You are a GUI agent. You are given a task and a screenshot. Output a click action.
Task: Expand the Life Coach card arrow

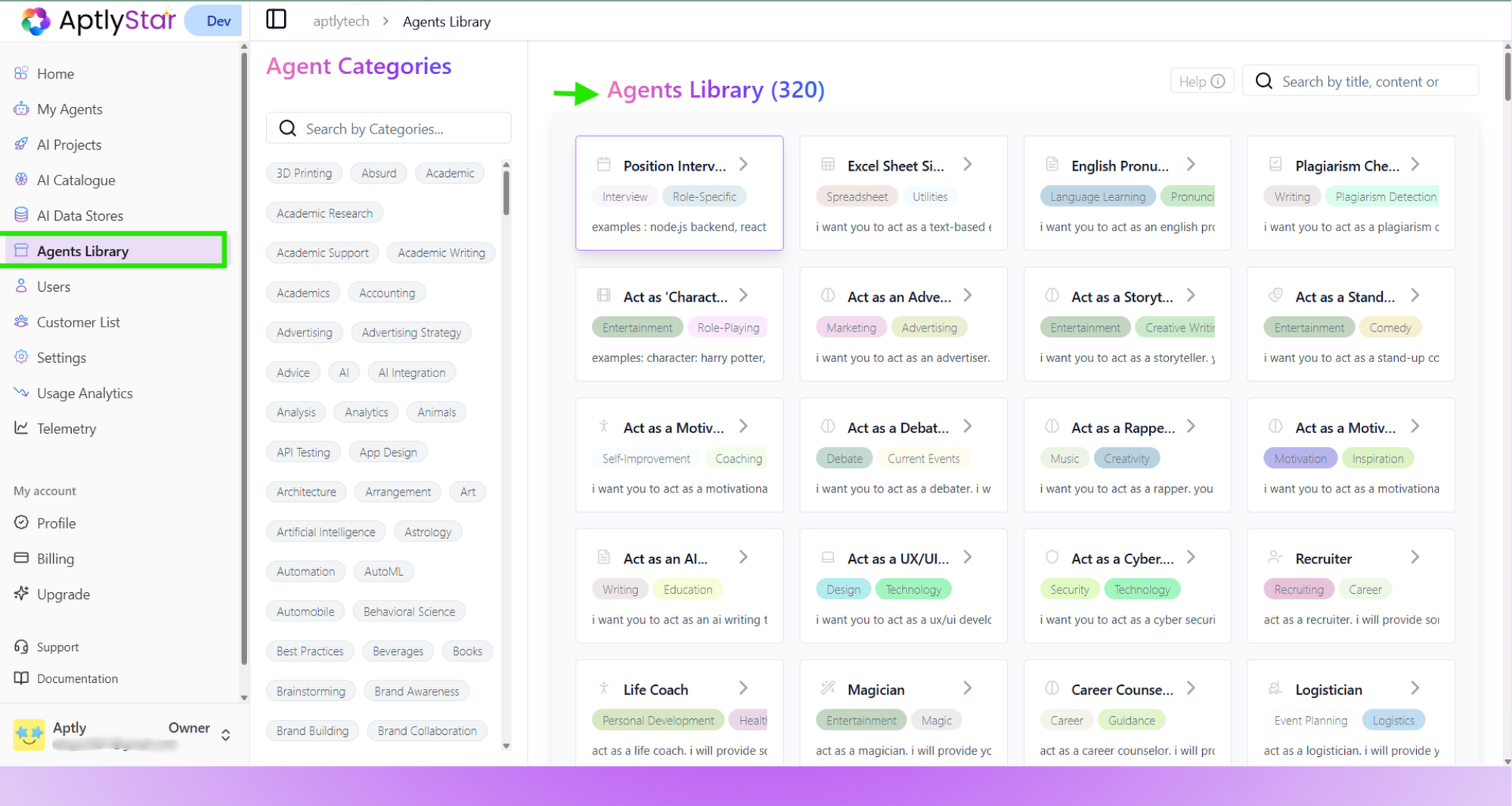744,687
